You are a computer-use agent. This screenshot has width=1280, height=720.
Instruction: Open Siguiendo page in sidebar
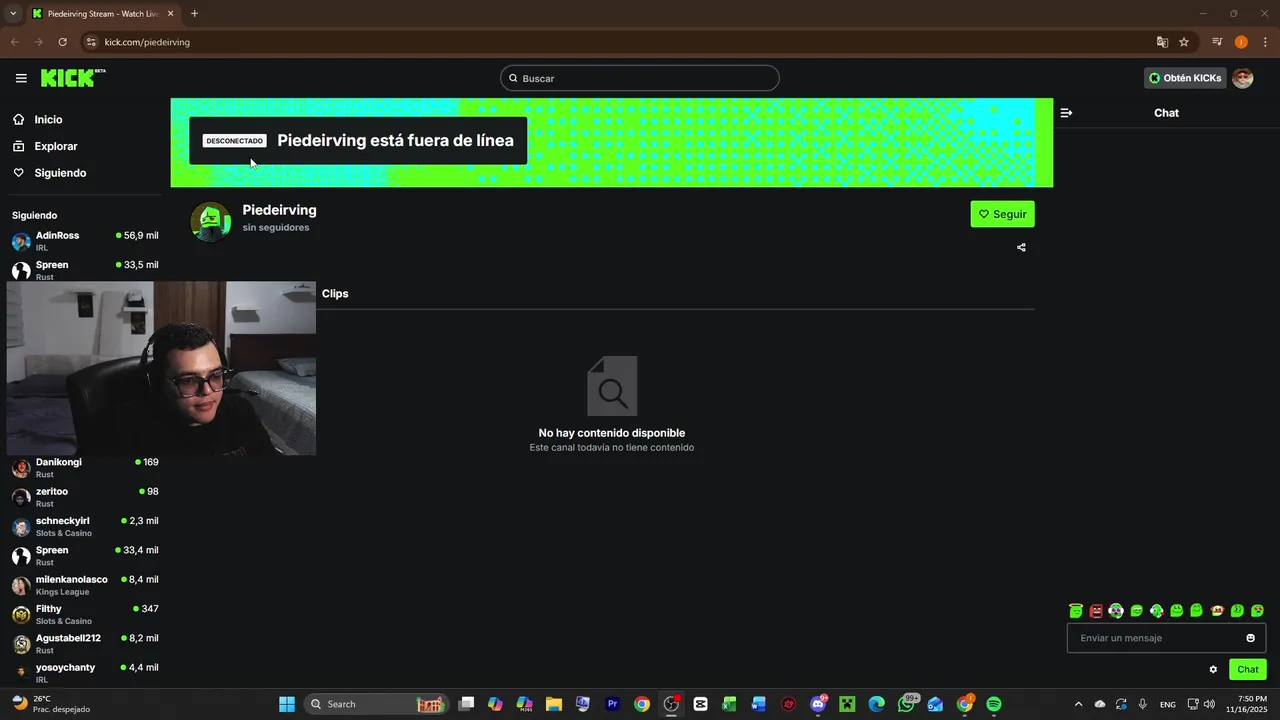[x=60, y=173]
